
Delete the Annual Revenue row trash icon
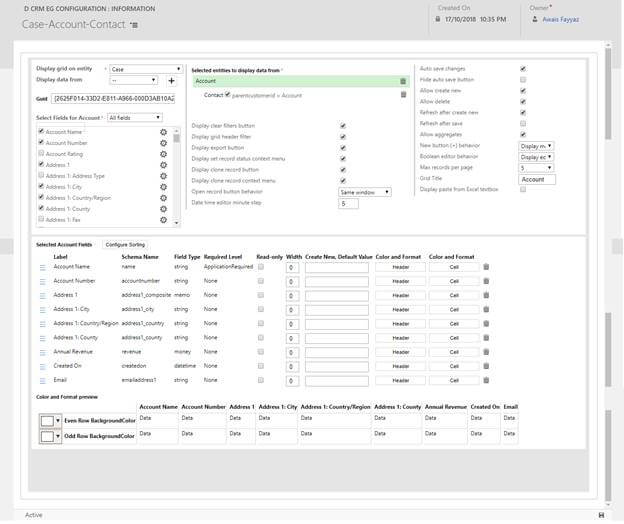click(486, 352)
